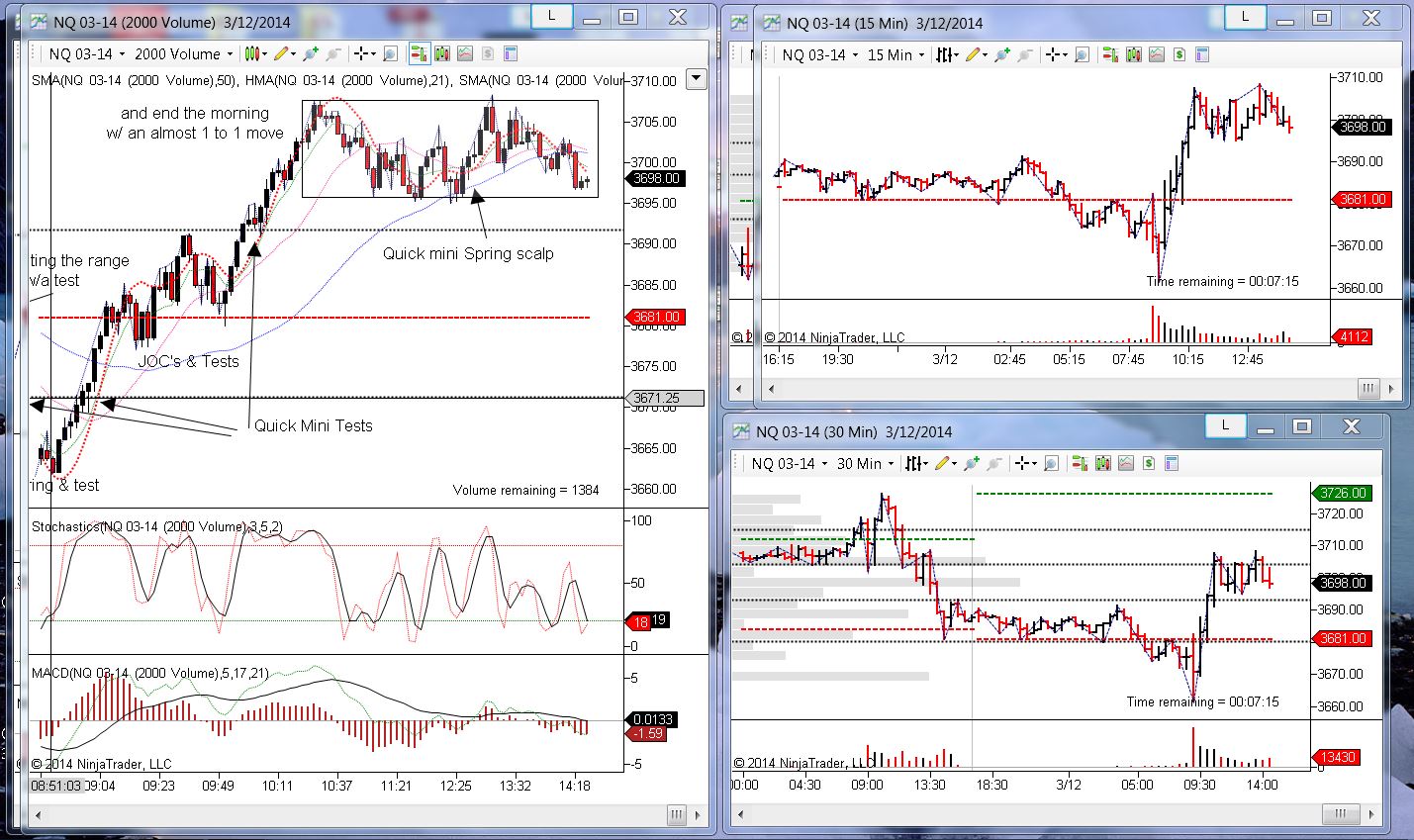Click zoom magnifier icon in 15 Min window
1414x840 pixels.
click(1082, 55)
